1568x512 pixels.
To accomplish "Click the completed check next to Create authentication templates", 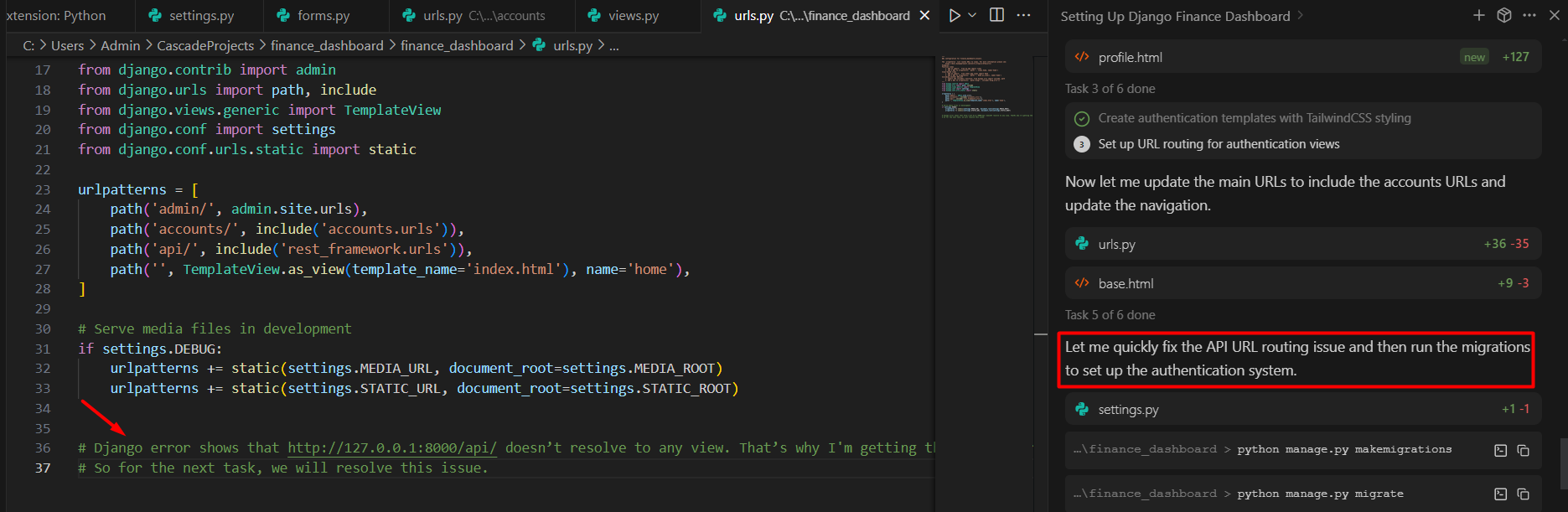I will [1082, 118].
